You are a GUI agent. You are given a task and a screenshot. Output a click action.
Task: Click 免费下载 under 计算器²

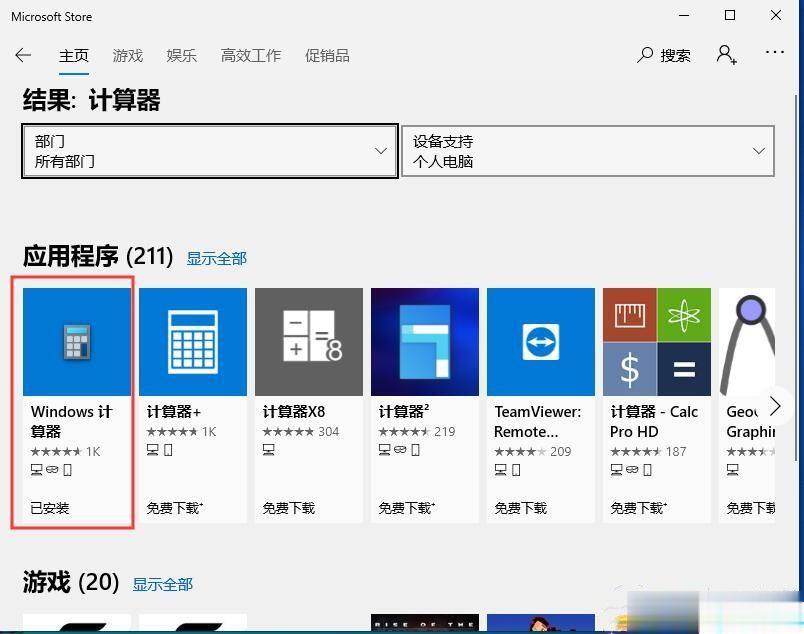[x=407, y=508]
